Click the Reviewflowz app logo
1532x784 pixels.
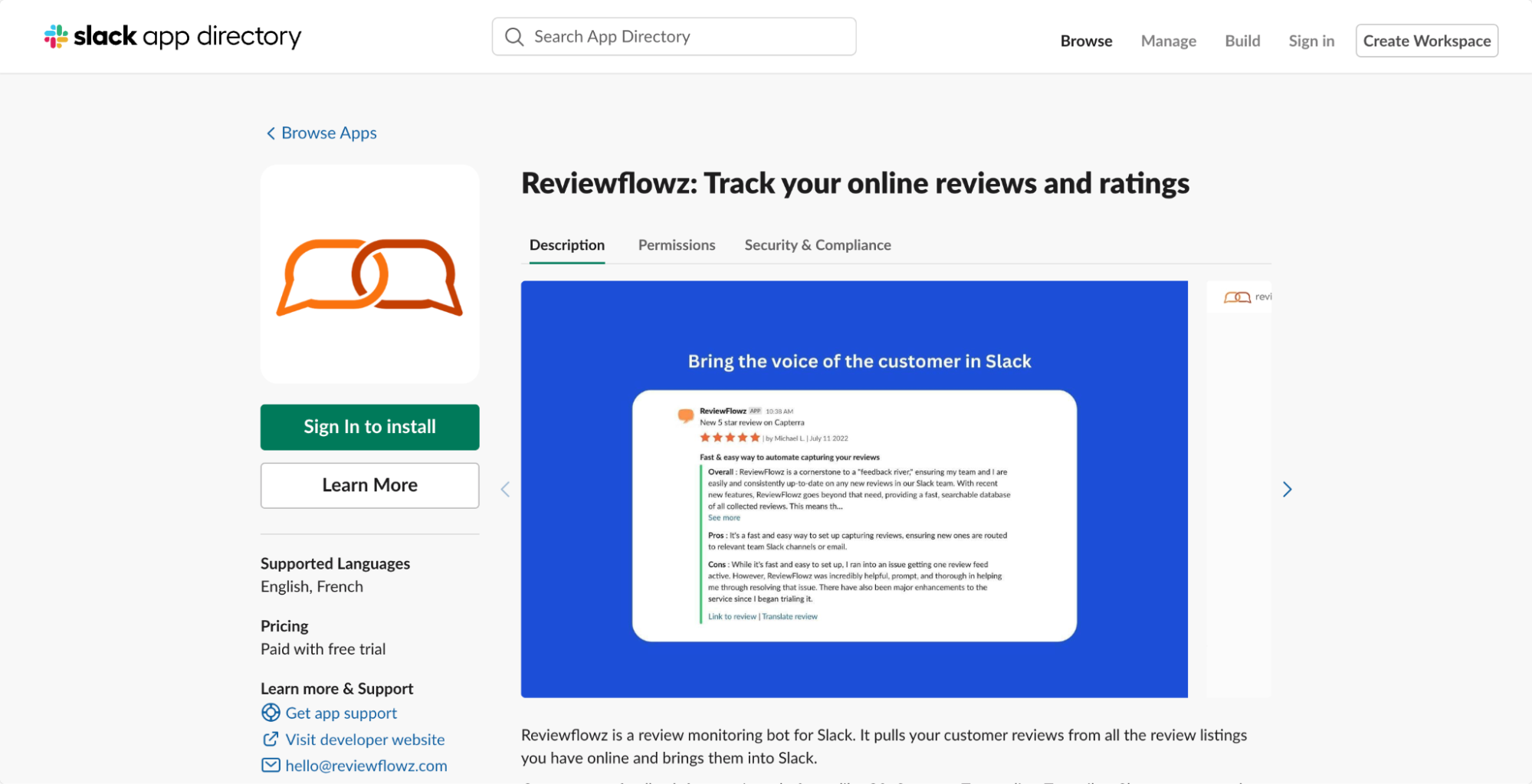(370, 274)
